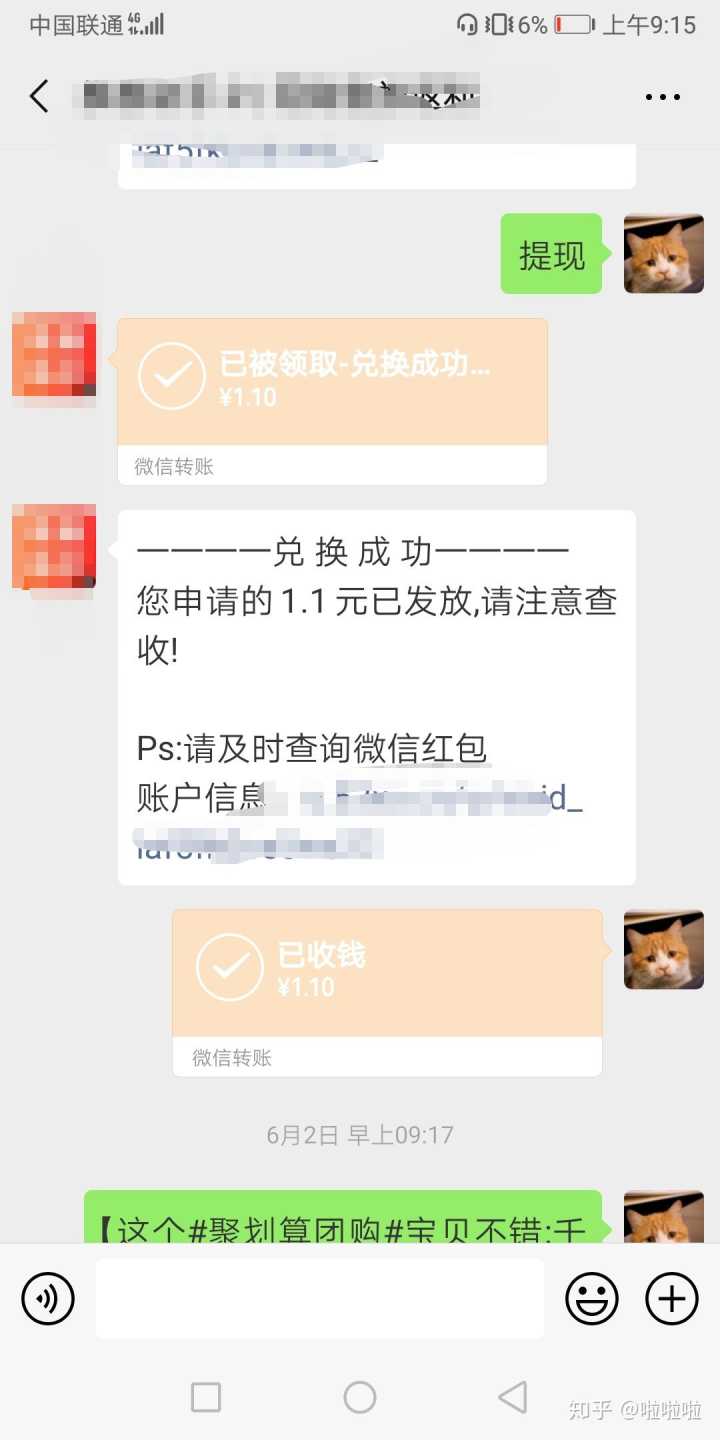
Task: Tap the back arrow in chat header
Action: tap(39, 97)
